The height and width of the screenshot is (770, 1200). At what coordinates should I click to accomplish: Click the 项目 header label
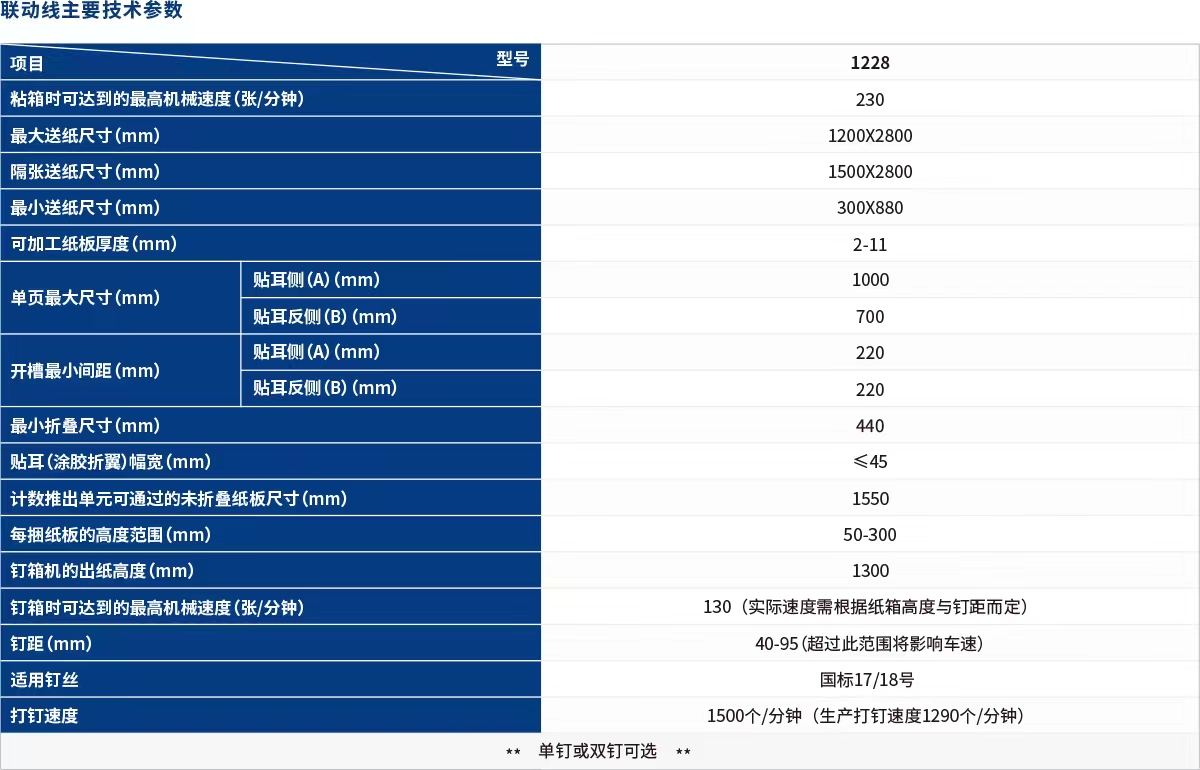pyautogui.click(x=27, y=64)
